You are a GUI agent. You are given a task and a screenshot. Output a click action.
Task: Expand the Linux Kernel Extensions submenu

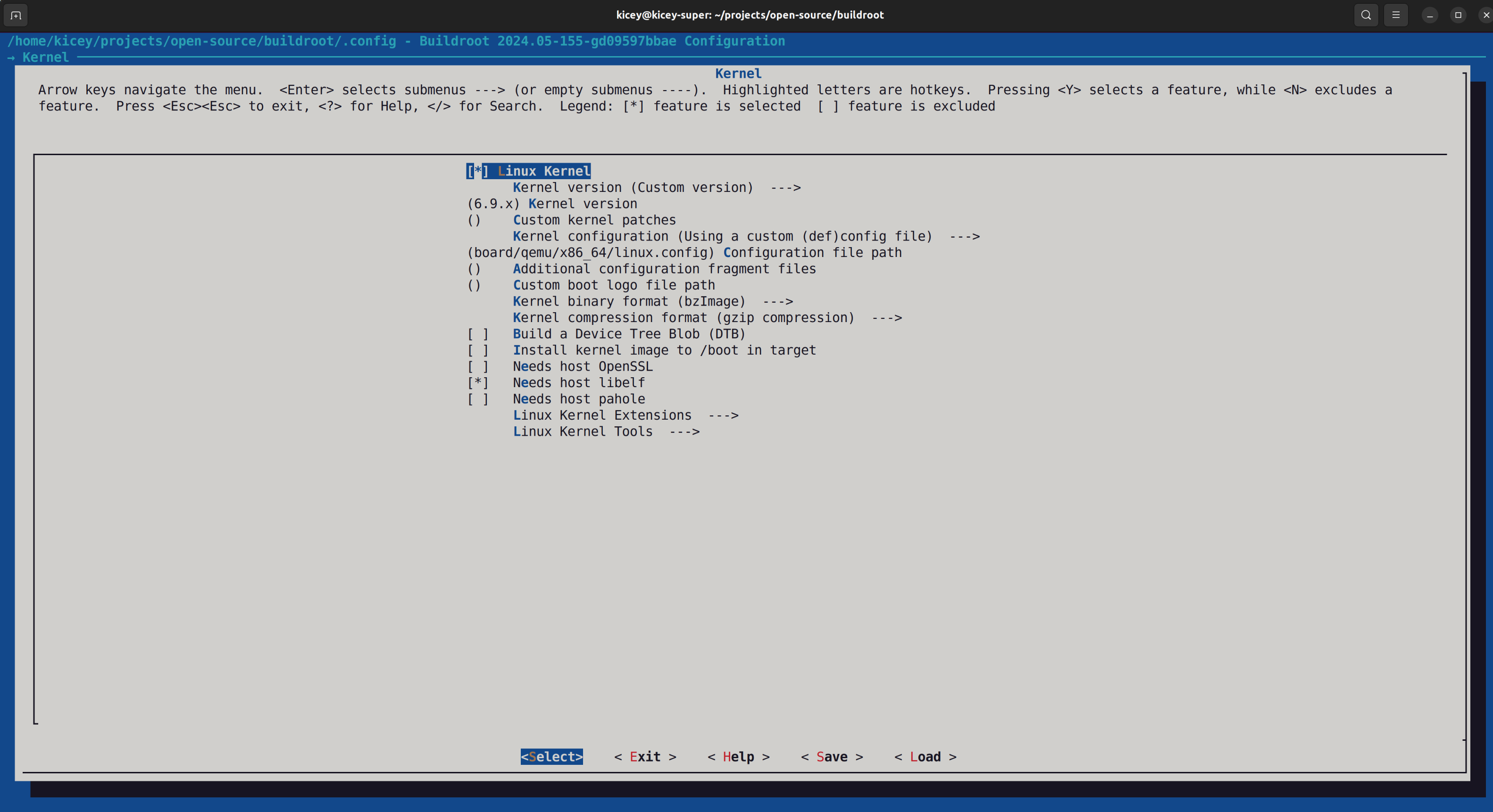[x=602, y=414]
